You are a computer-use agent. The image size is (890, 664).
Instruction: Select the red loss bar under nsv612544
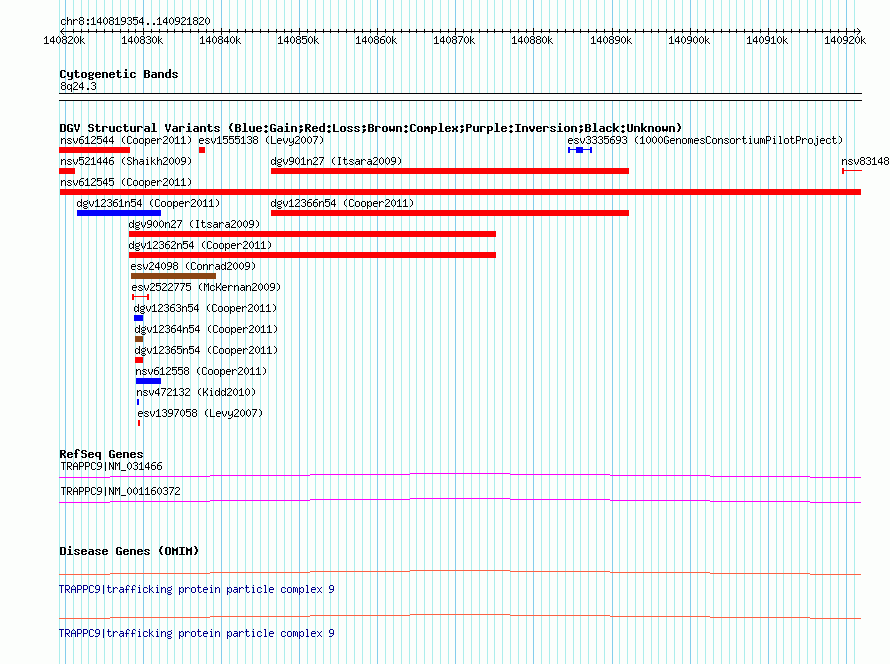[95, 150]
